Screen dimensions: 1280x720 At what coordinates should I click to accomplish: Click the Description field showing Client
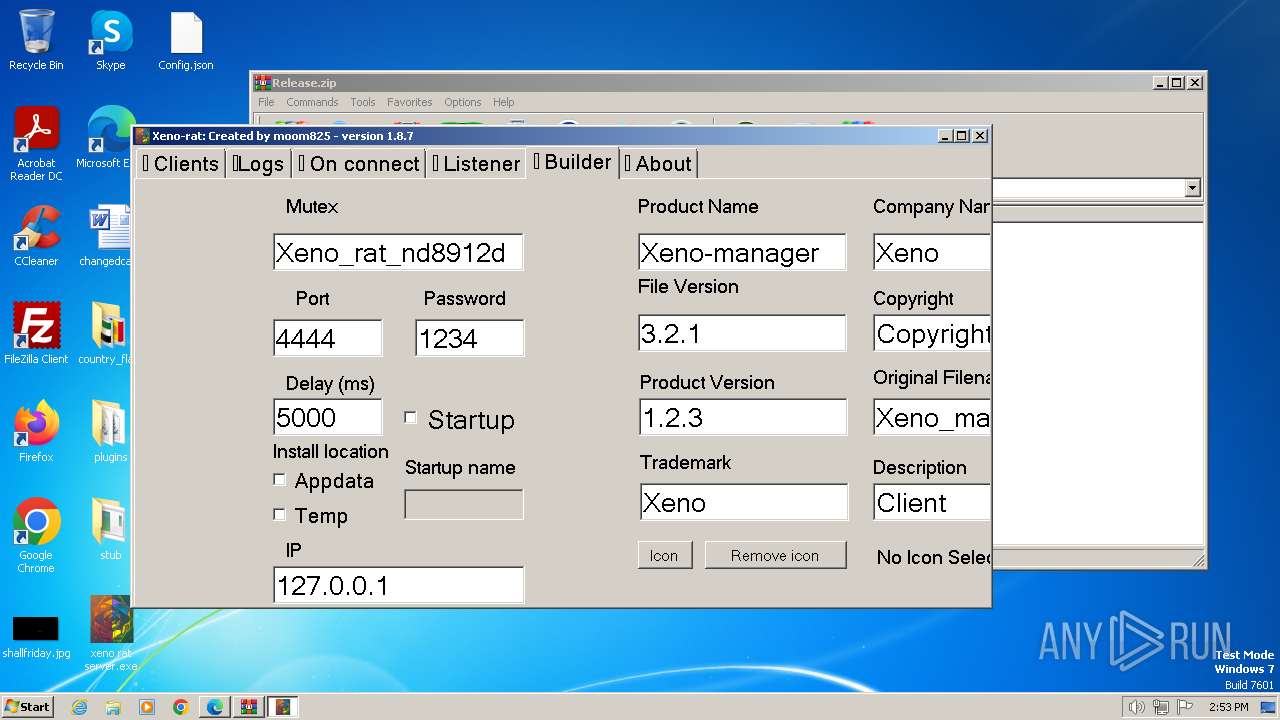tap(932, 502)
